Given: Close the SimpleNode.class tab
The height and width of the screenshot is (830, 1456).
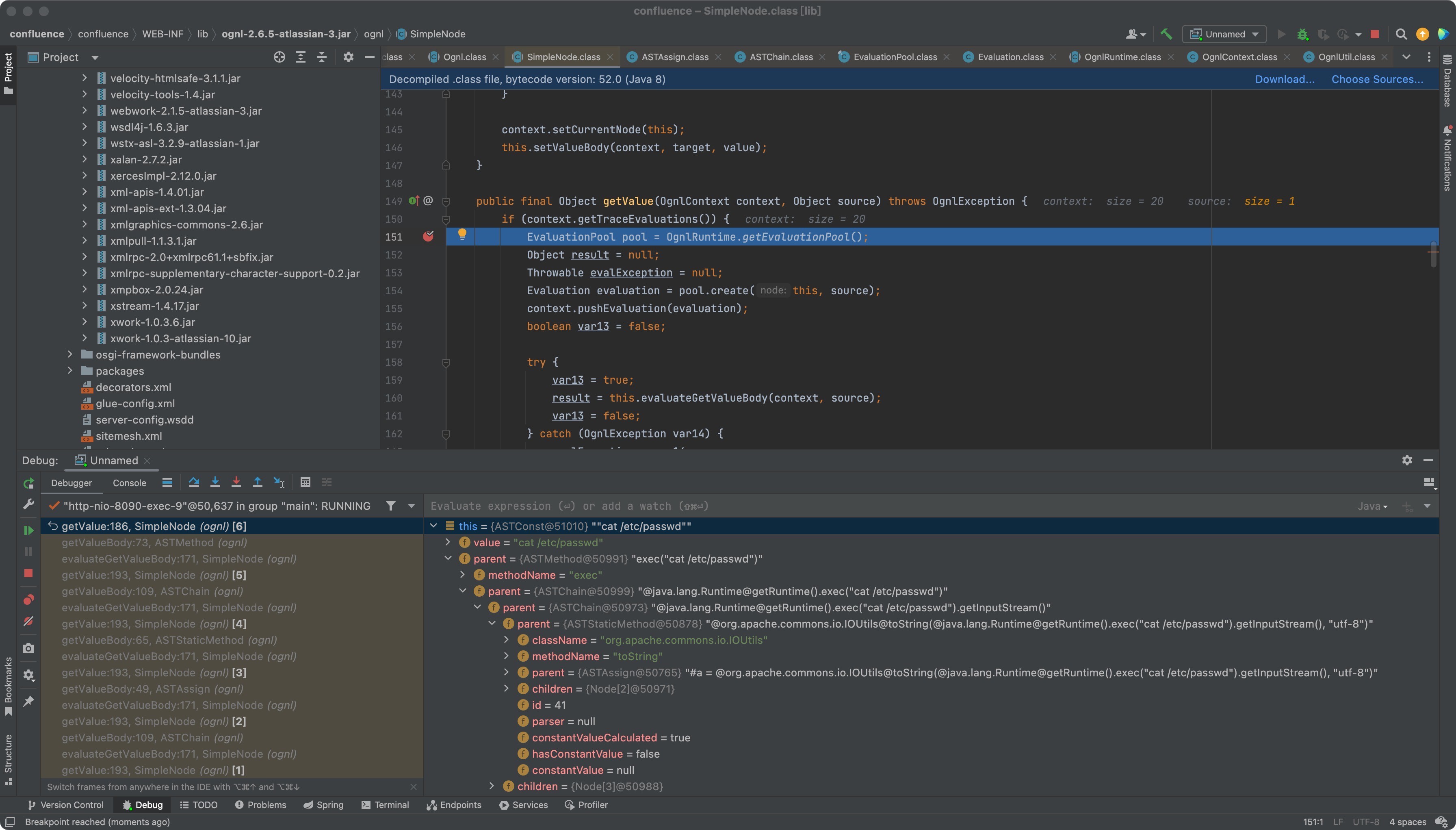Looking at the screenshot, I should [x=610, y=57].
